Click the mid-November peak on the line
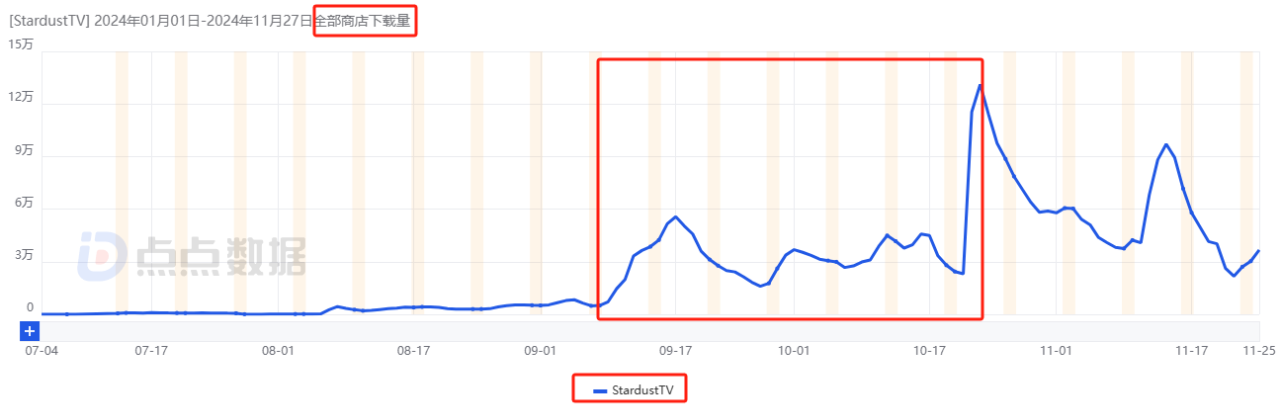1280x415 pixels. [x=1166, y=145]
